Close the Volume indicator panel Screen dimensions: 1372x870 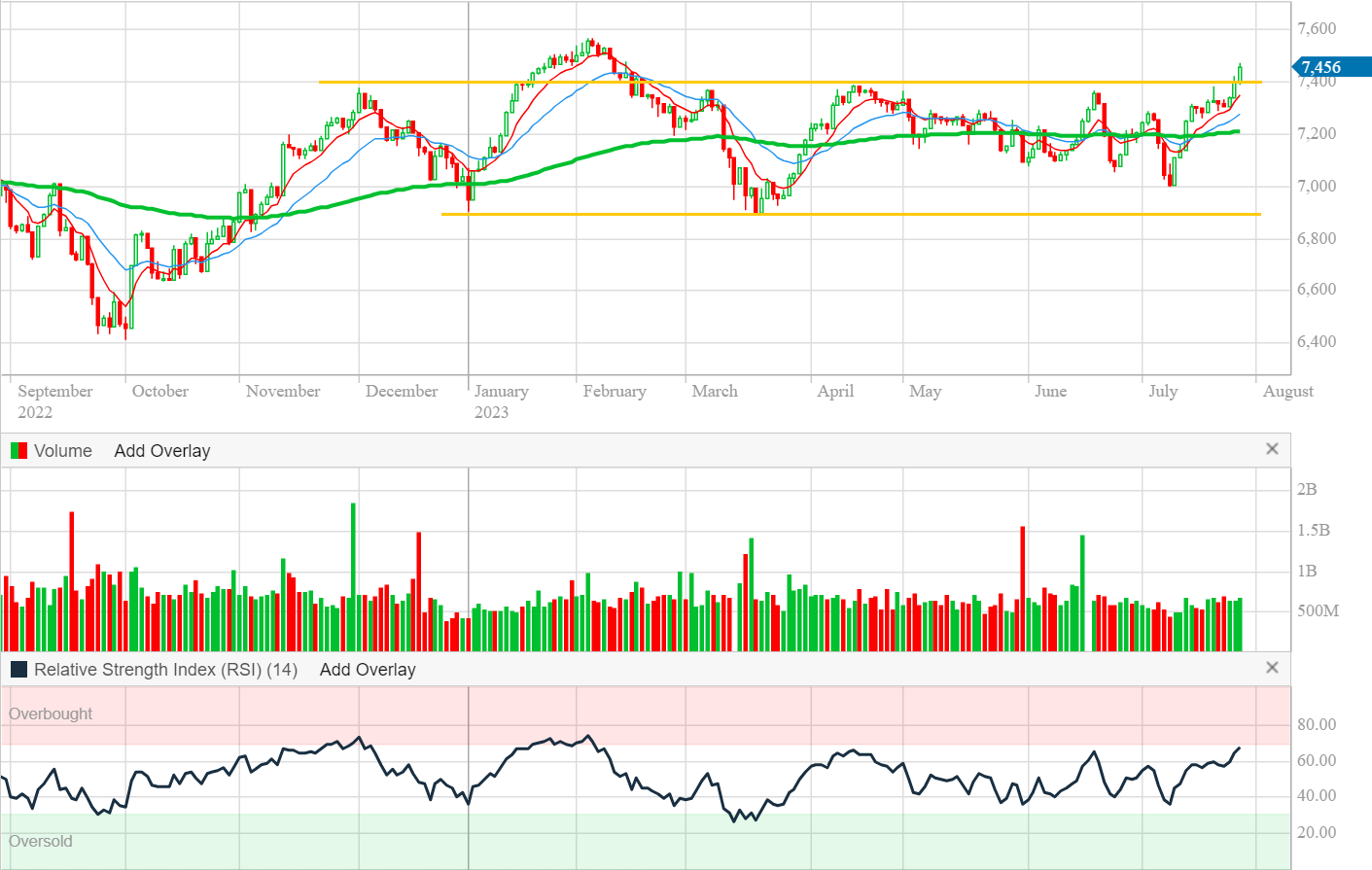tap(1271, 449)
